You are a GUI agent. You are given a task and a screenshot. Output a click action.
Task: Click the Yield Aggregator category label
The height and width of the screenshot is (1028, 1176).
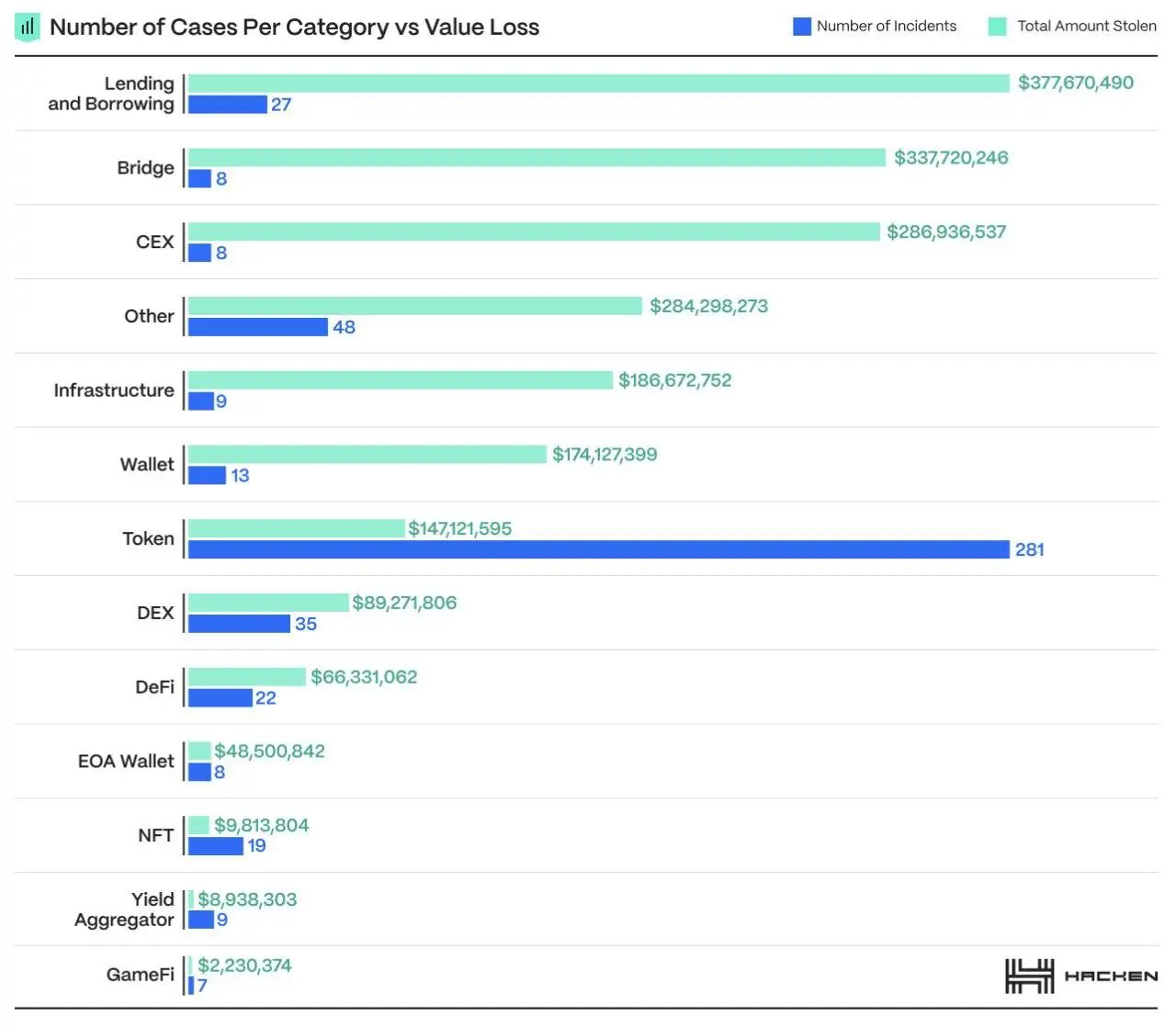pos(125,909)
